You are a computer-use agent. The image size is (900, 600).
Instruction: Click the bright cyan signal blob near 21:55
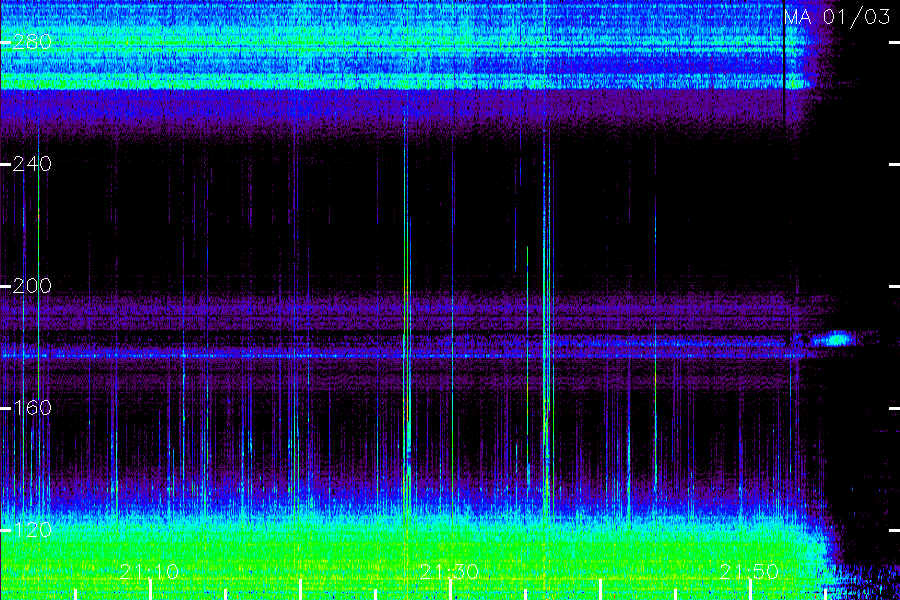[836, 339]
